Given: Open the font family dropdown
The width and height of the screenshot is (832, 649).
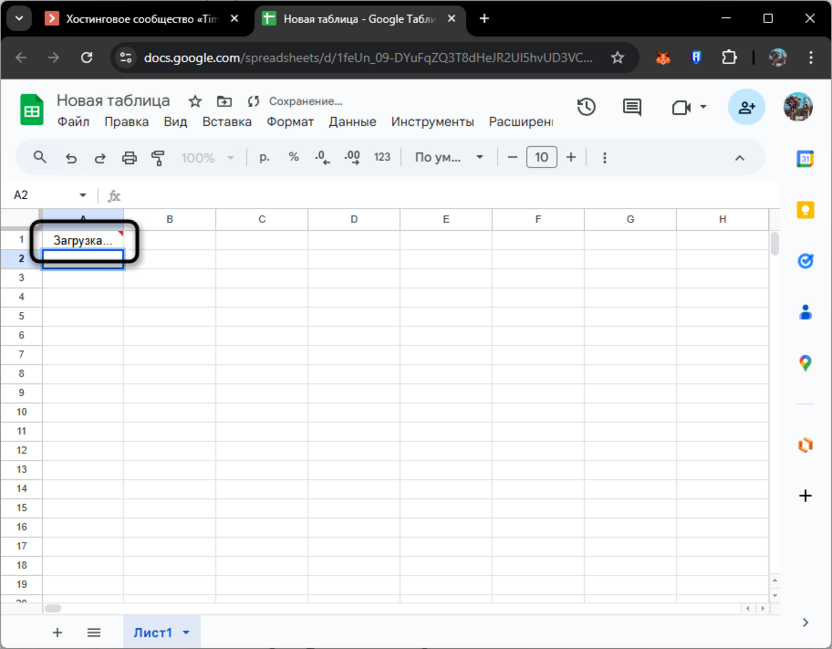Looking at the screenshot, I should tap(448, 157).
